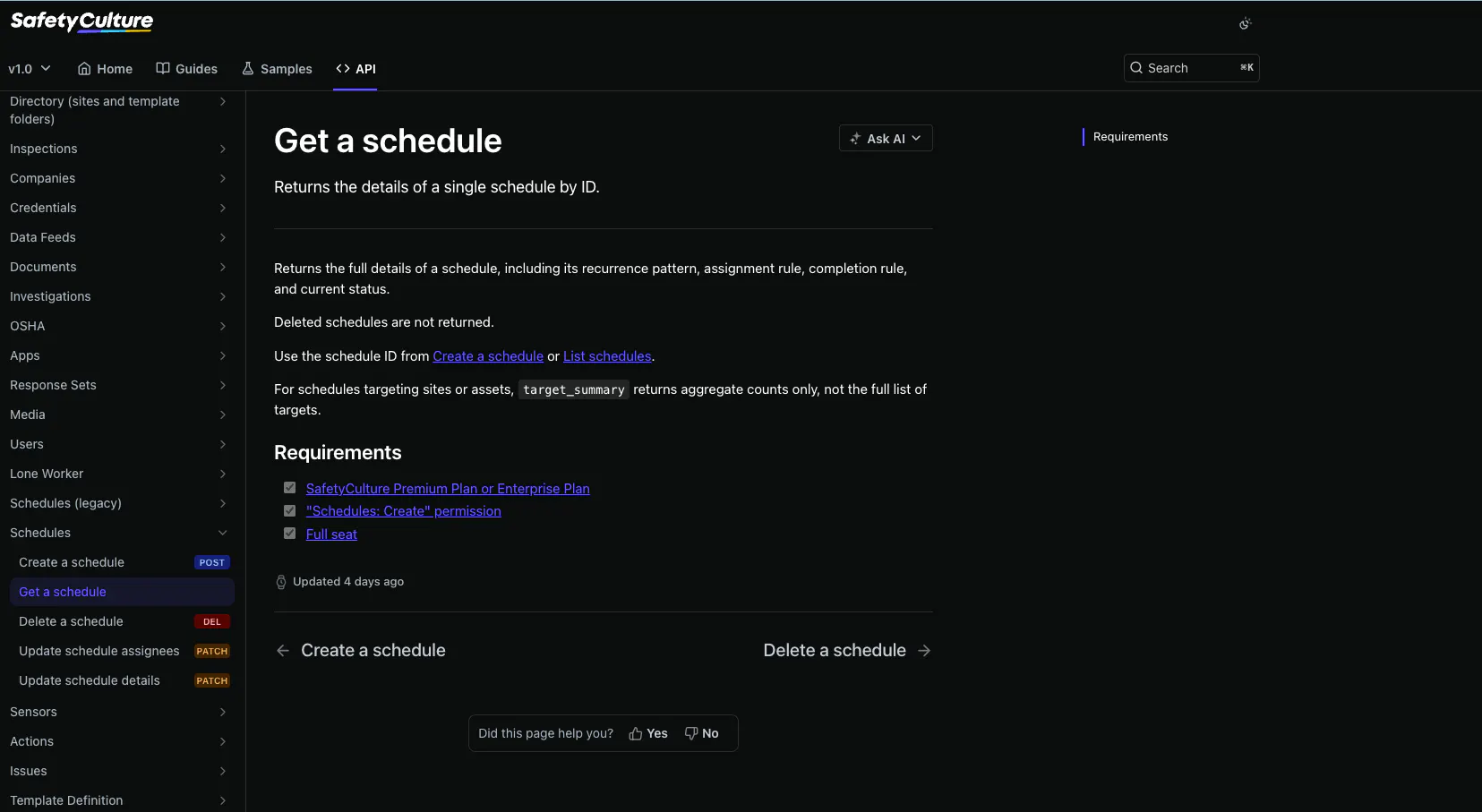Open the Actions sidebar section
This screenshot has height=812, width=1482.
(118, 741)
